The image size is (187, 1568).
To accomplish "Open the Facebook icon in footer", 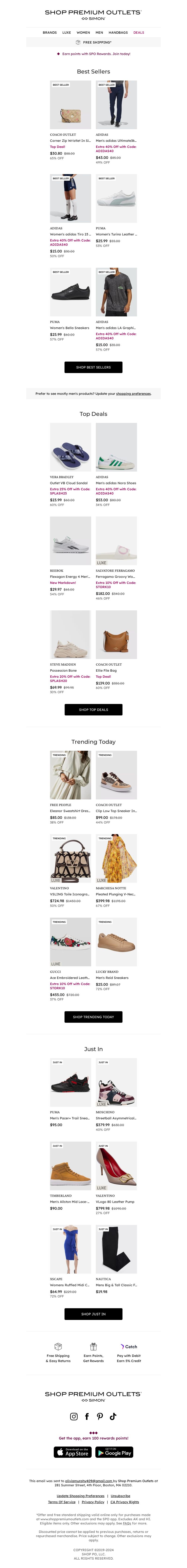I will (87, 1416).
